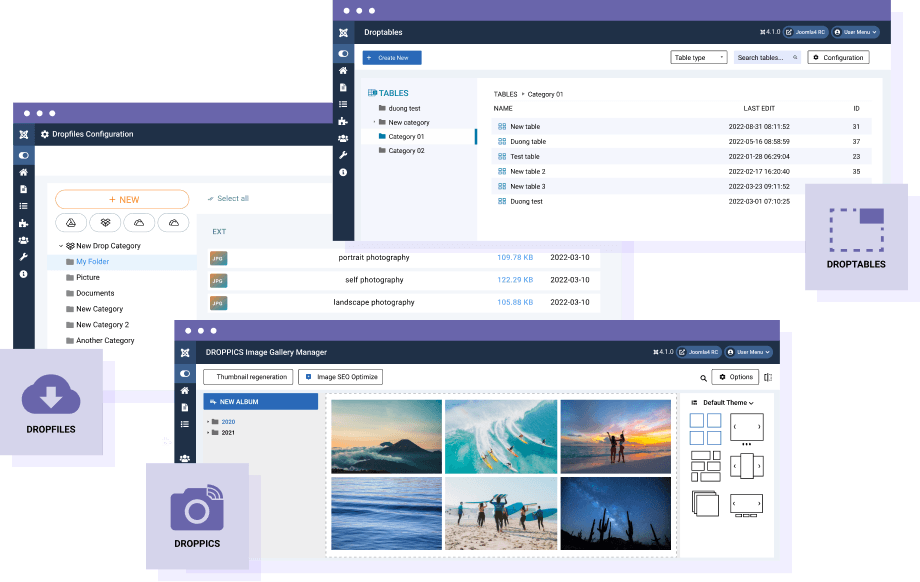The image size is (920, 582).
Task: Select the Google Drive upload icon in Dropfiles
Action: [x=72, y=221]
